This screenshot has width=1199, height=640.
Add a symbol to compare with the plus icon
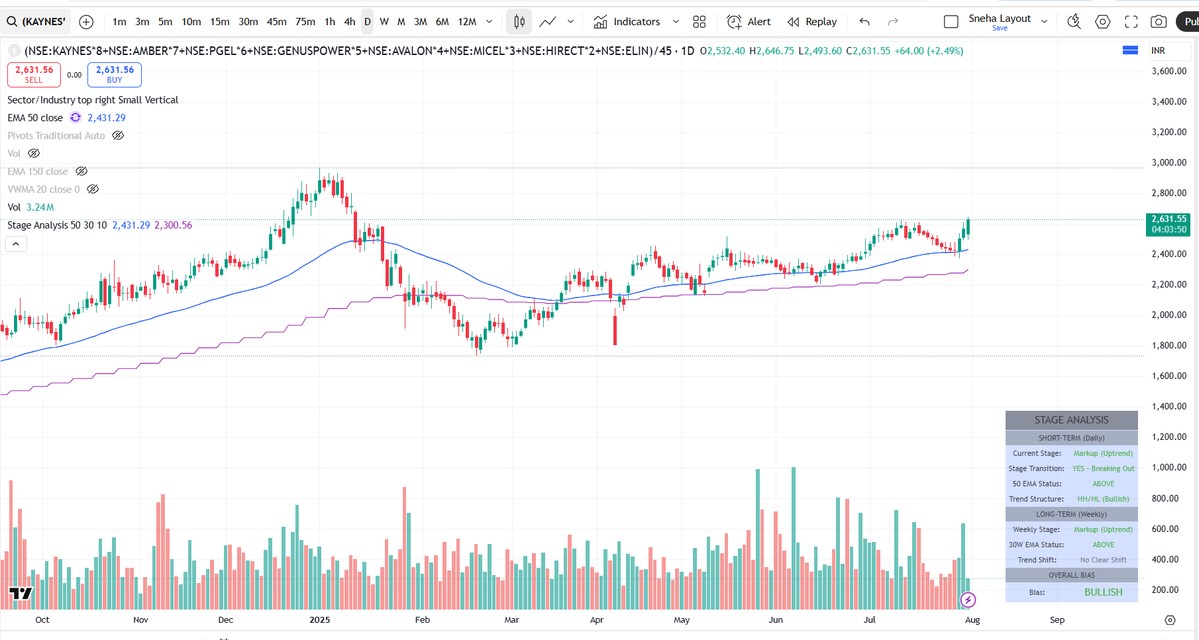point(86,21)
